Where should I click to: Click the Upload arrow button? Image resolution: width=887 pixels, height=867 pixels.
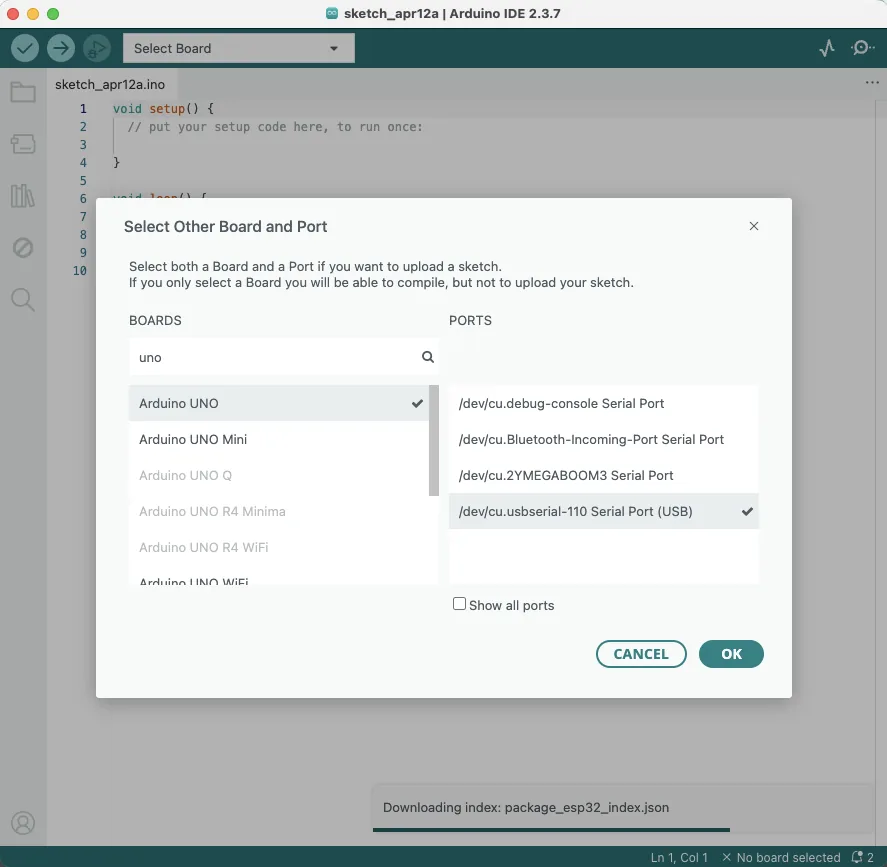point(61,48)
